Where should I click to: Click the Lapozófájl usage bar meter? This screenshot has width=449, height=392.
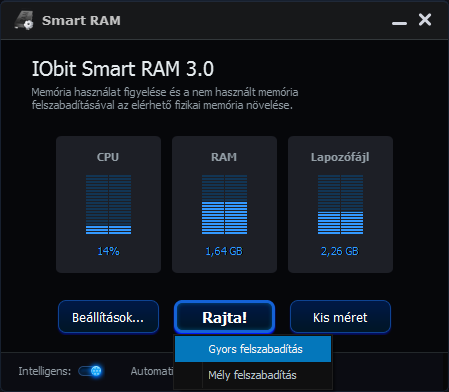(340, 204)
